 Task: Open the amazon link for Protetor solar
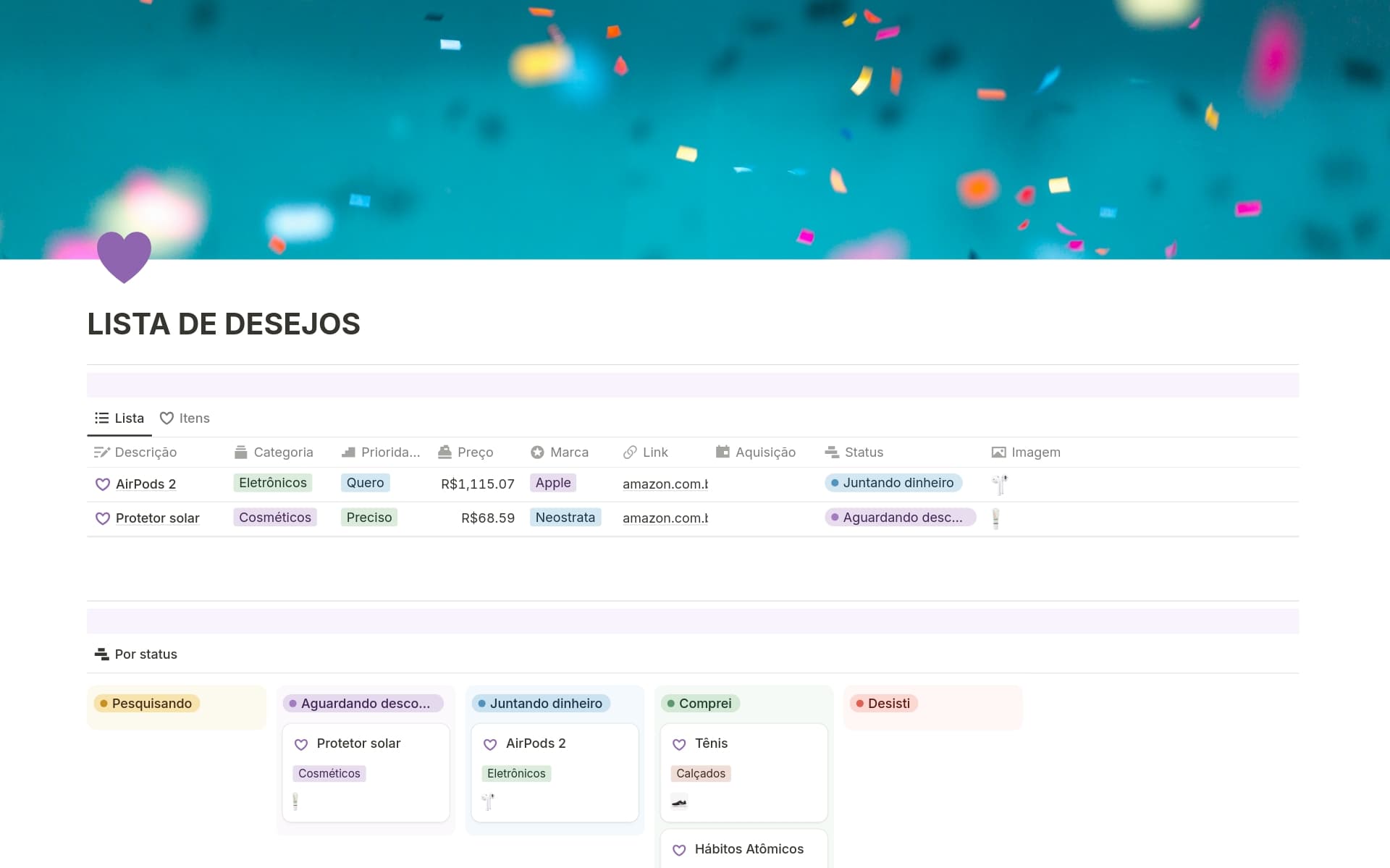point(665,518)
